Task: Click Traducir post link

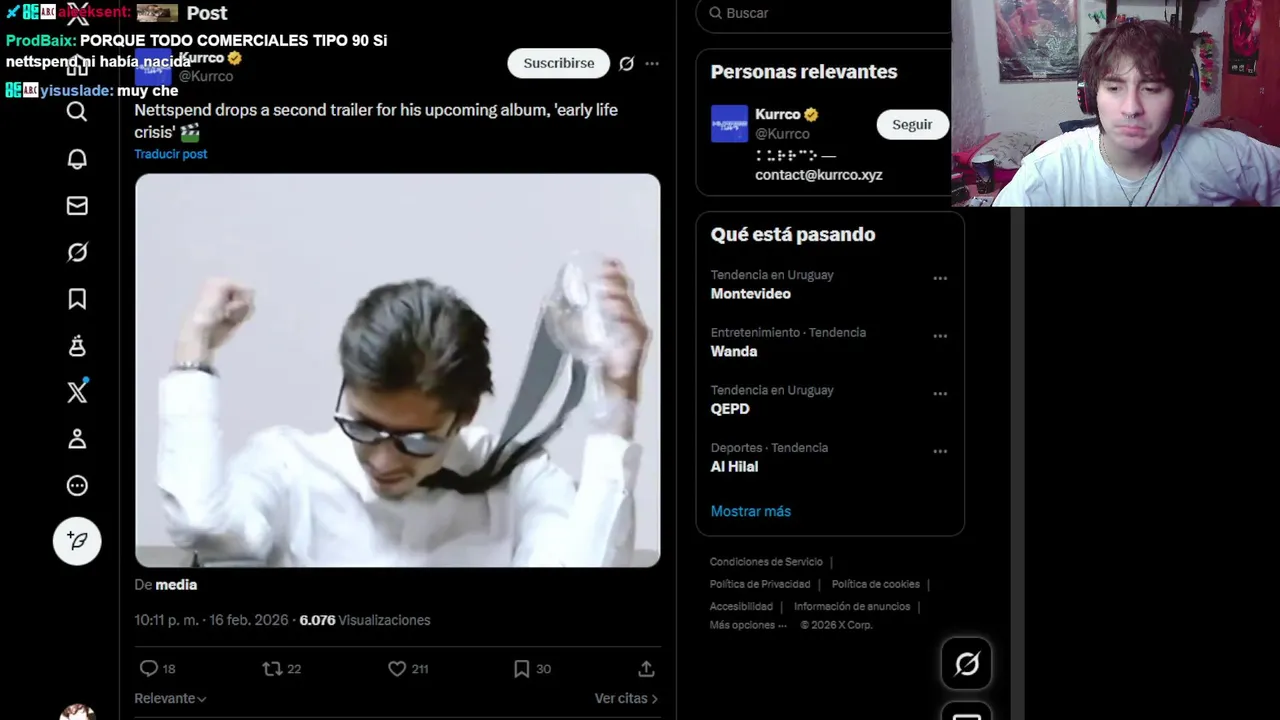Action: point(171,154)
